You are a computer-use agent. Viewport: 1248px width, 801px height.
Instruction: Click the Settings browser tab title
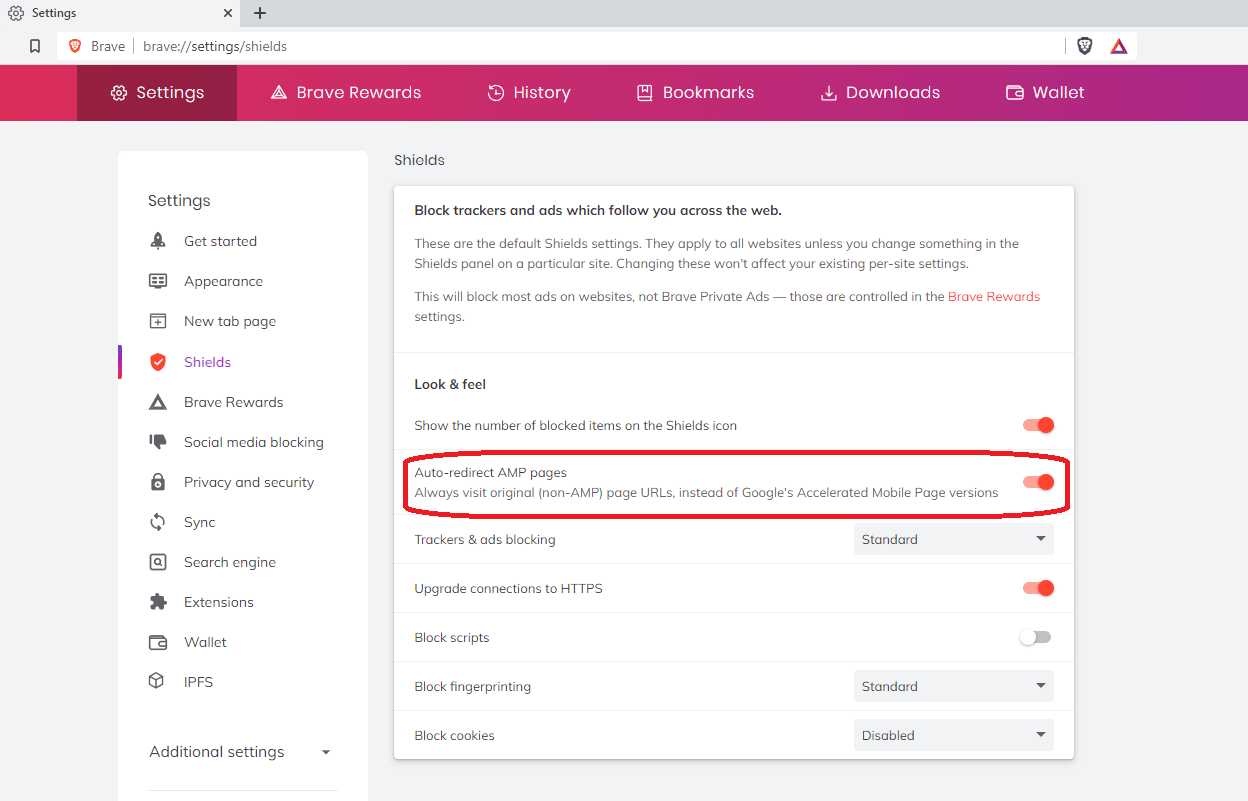(54, 13)
